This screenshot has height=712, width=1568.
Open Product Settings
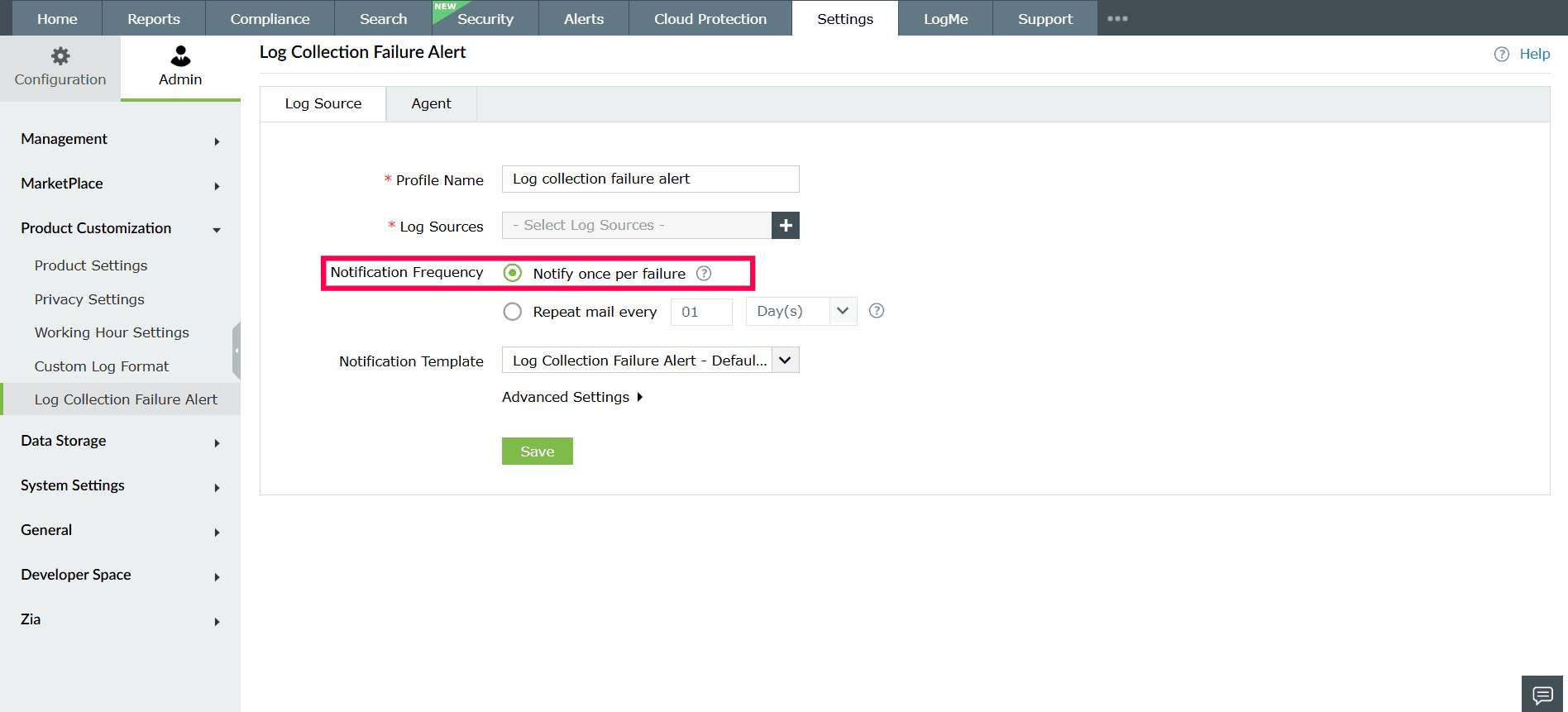click(91, 265)
